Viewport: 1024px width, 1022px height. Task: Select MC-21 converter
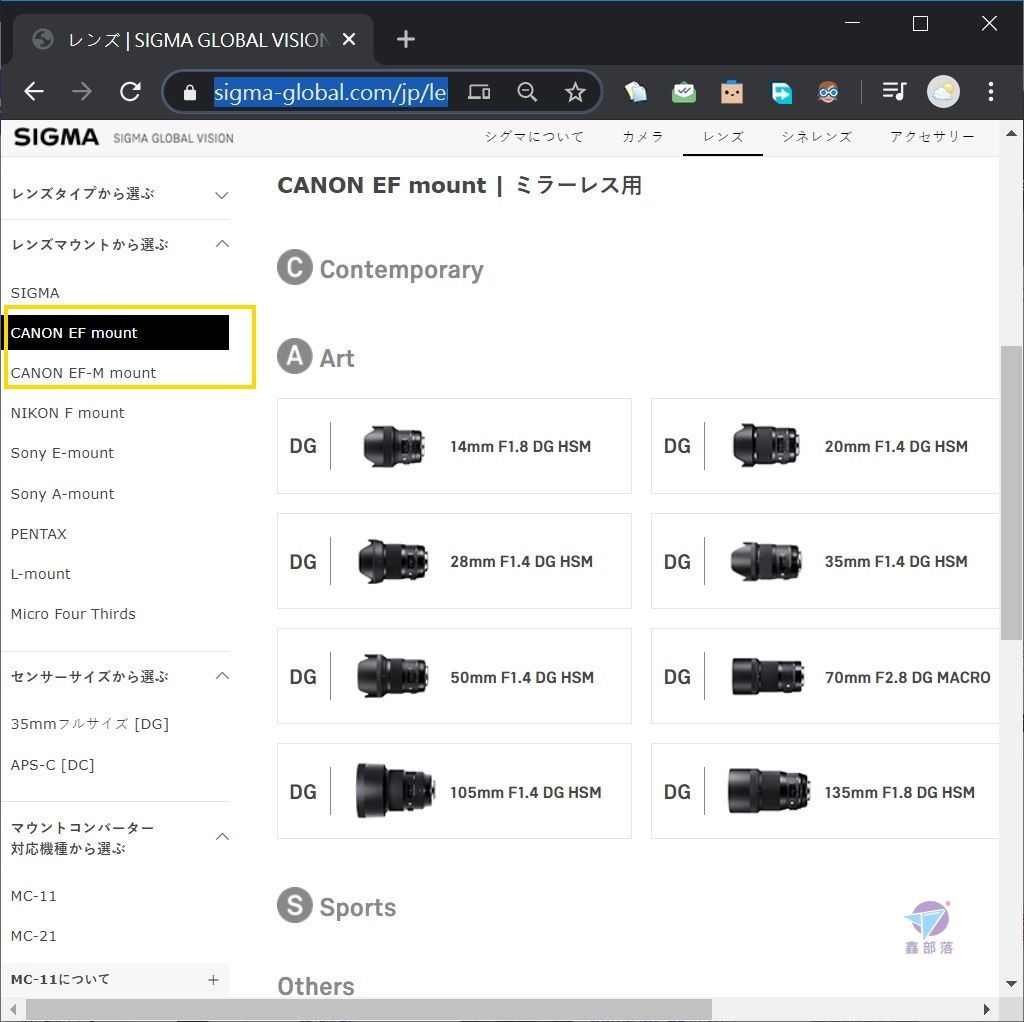[x=33, y=936]
